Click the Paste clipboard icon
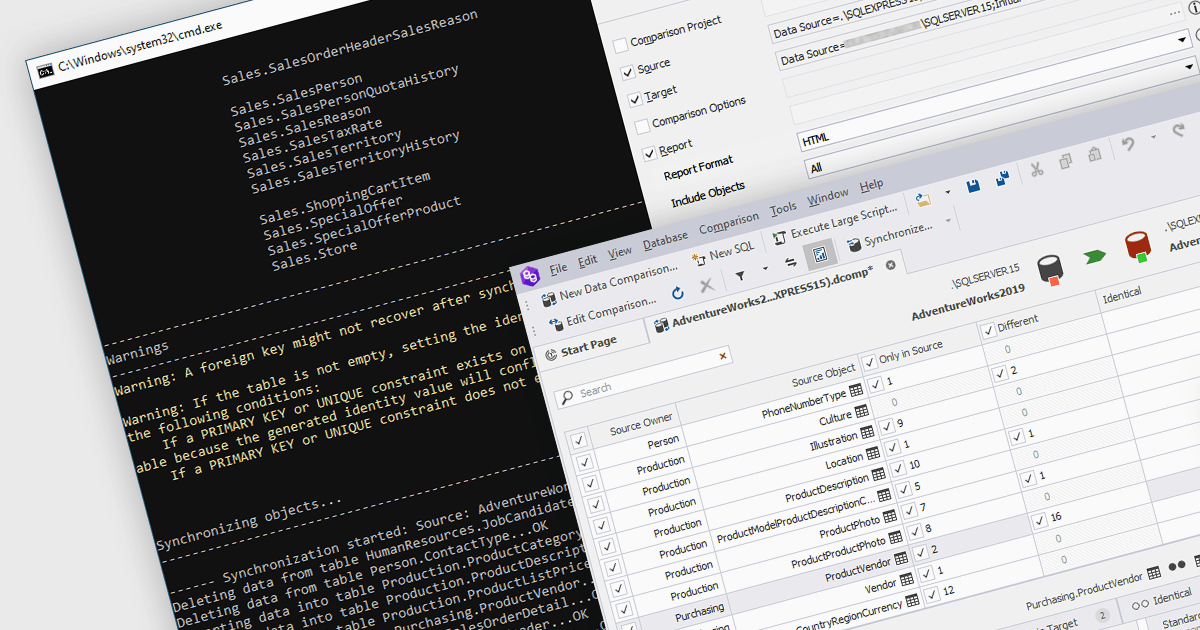 pyautogui.click(x=1095, y=155)
